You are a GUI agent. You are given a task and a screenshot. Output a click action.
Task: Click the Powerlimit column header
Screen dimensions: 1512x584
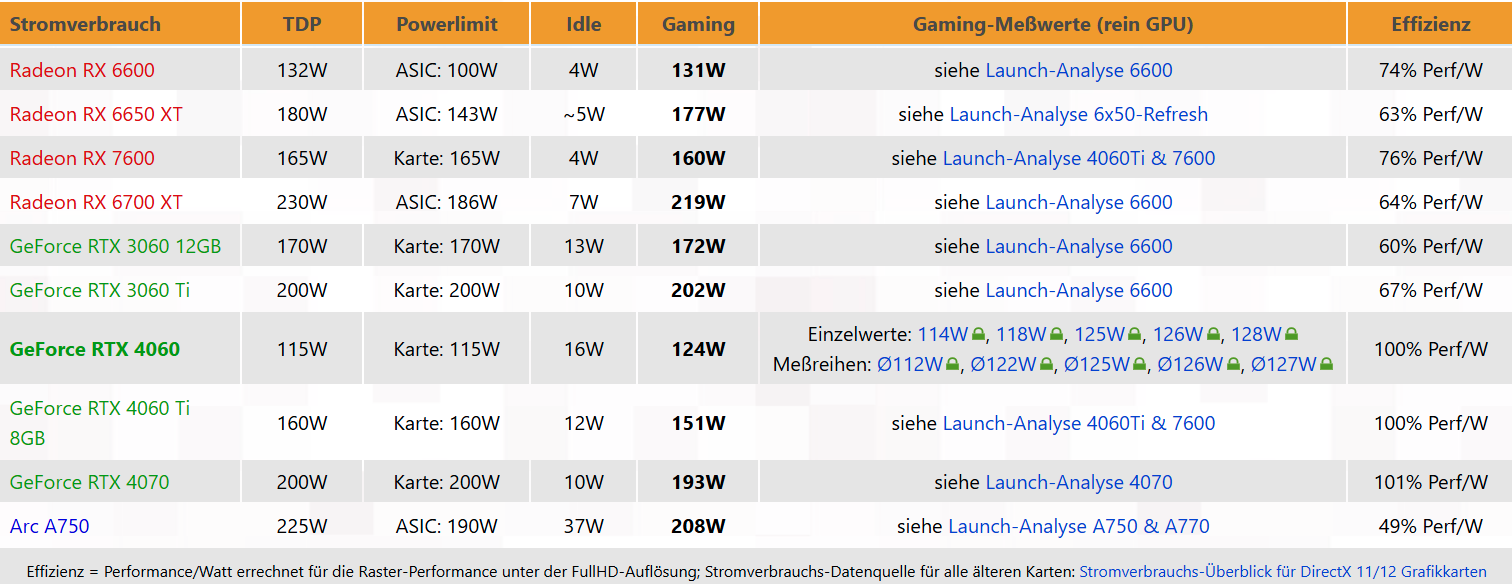pos(446,24)
